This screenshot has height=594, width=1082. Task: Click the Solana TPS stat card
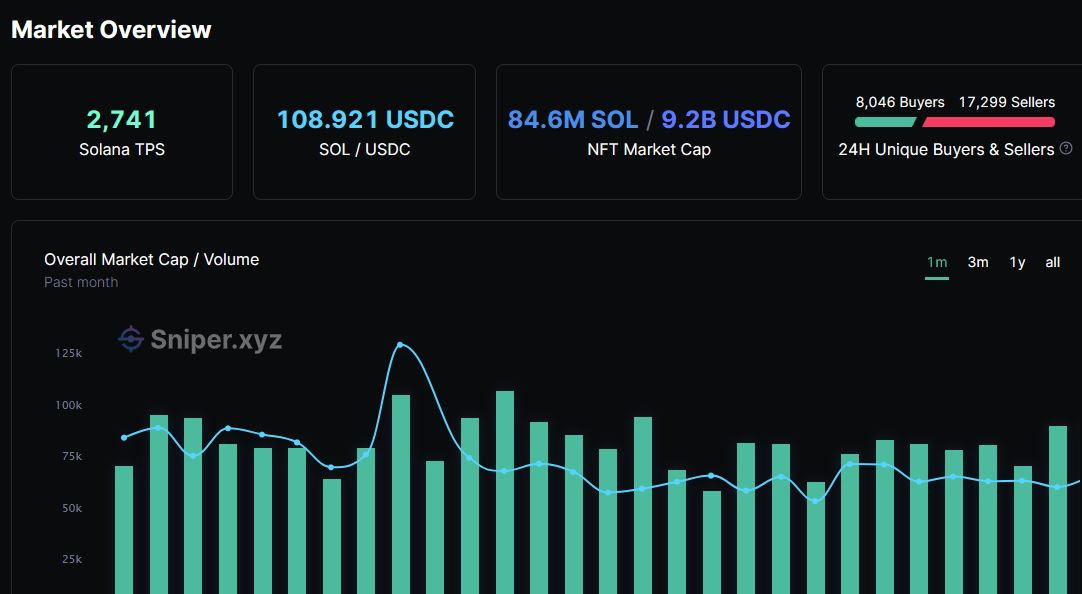[121, 131]
